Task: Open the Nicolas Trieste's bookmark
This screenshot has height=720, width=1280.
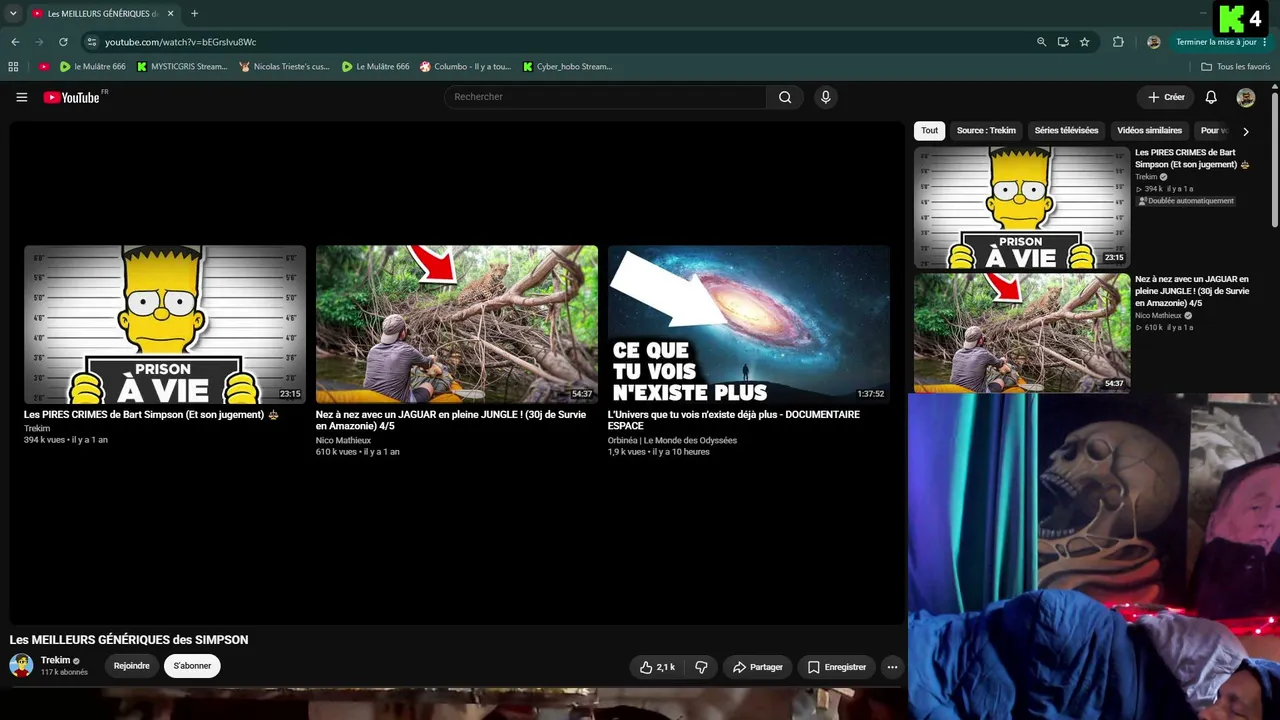Action: click(284, 67)
